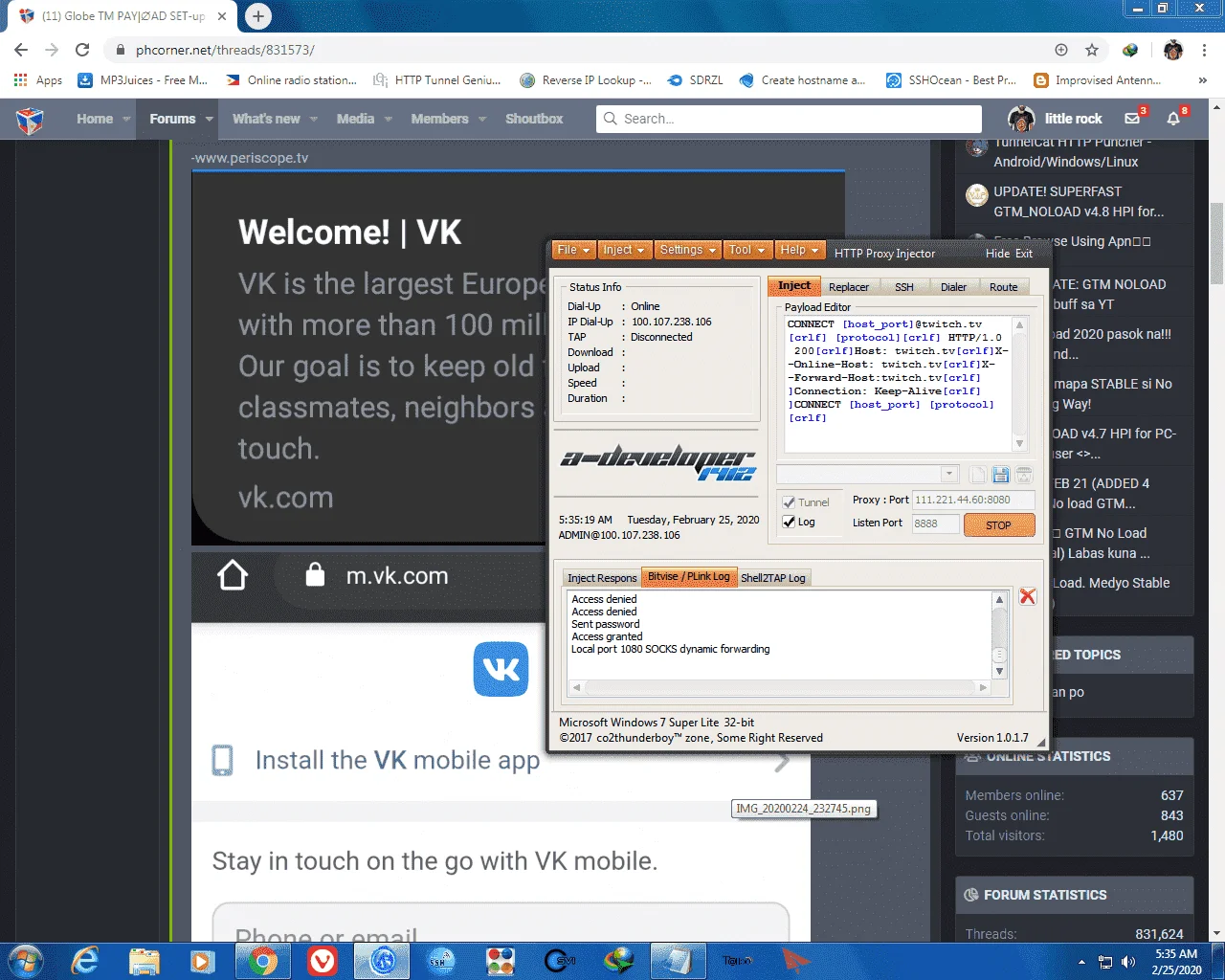Open Windows Media Player in the taskbar

202,961
